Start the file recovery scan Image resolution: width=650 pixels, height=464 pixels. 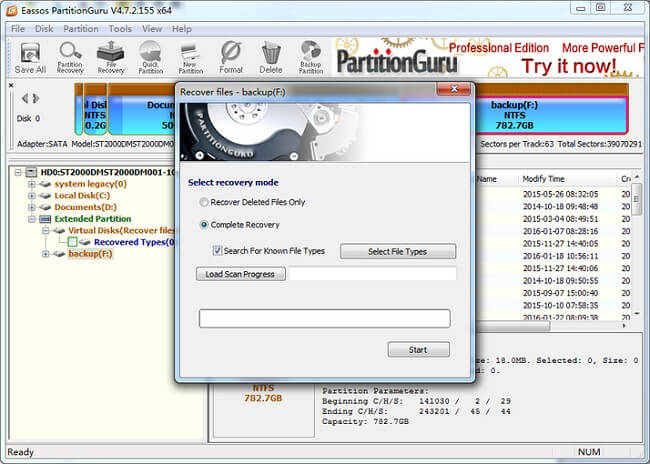coord(418,350)
